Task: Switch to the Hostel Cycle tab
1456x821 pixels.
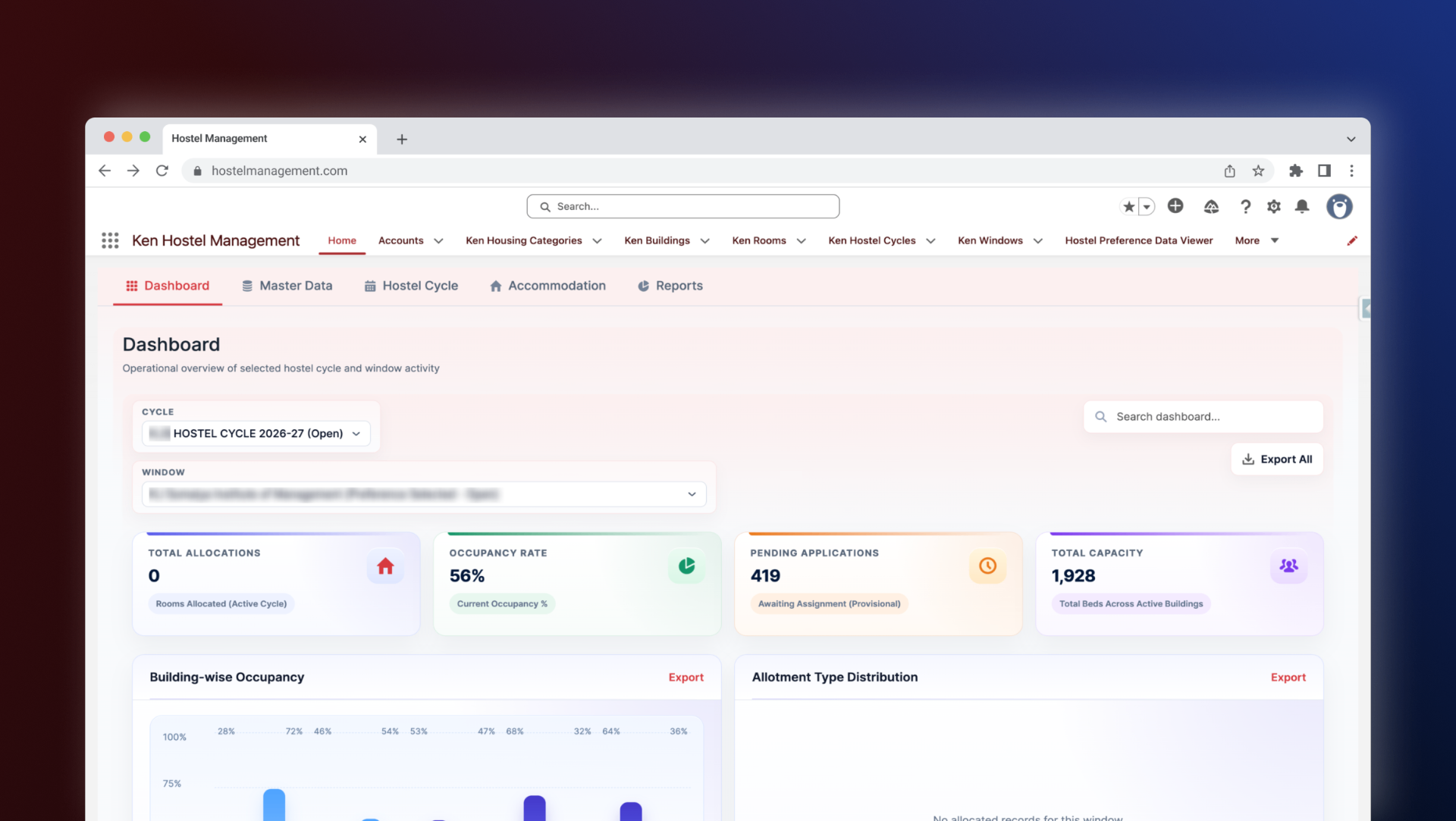Action: (411, 286)
